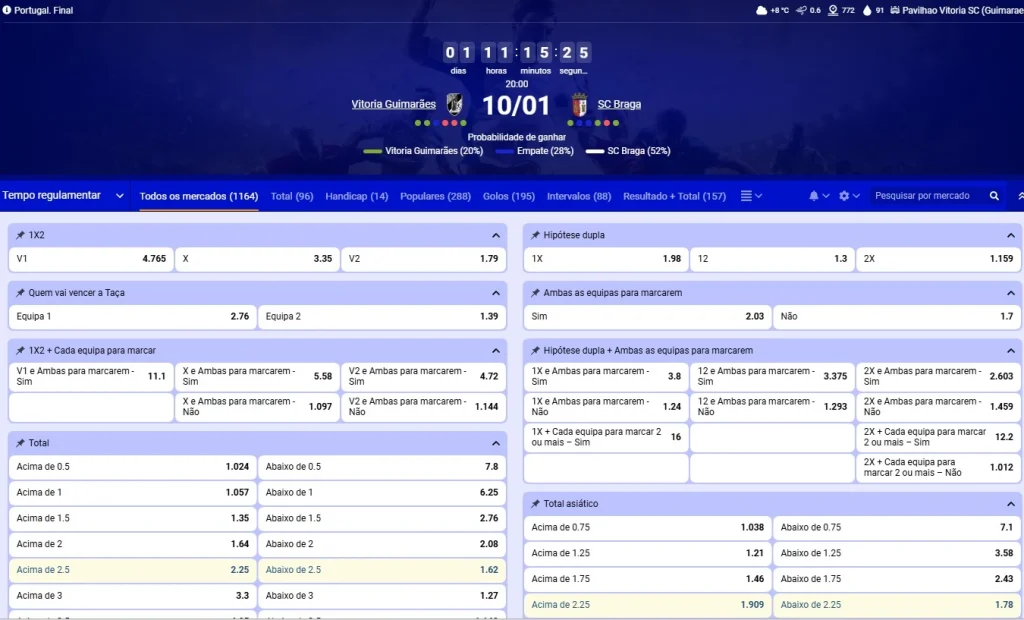Select double chance 2X at 1.159
The width and height of the screenshot is (1024, 620).
pyautogui.click(x=938, y=259)
